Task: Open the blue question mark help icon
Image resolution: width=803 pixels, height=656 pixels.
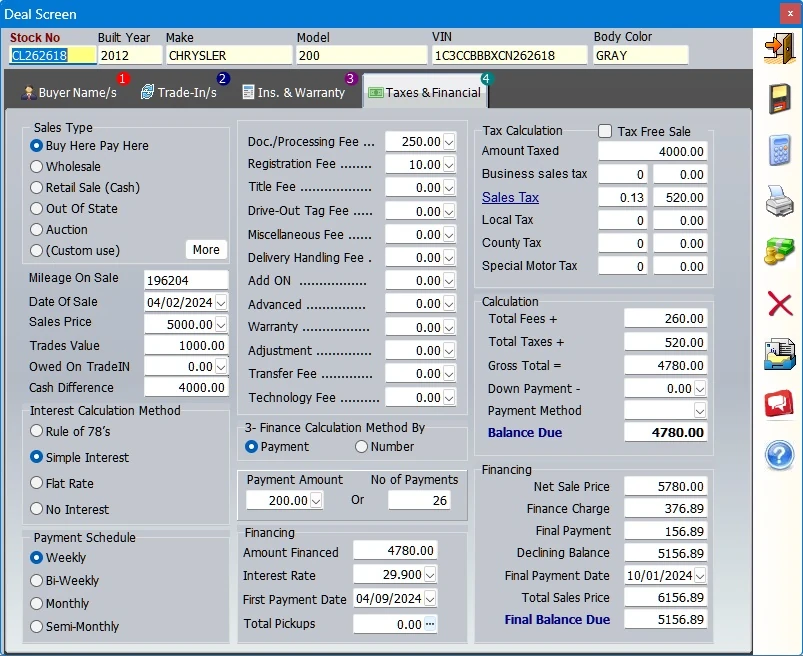Action: (779, 455)
